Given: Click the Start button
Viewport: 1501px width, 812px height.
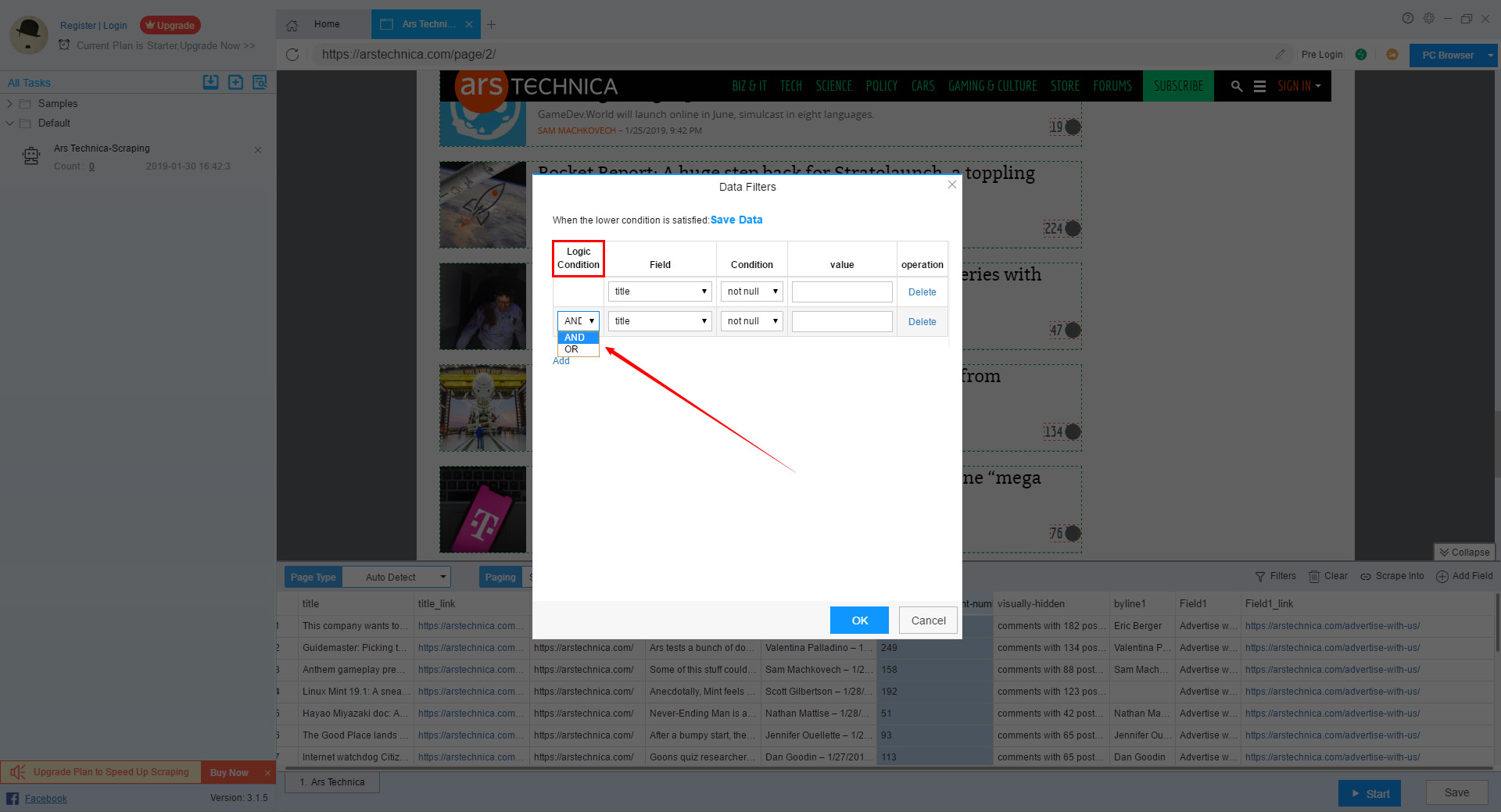Looking at the screenshot, I should pyautogui.click(x=1369, y=793).
